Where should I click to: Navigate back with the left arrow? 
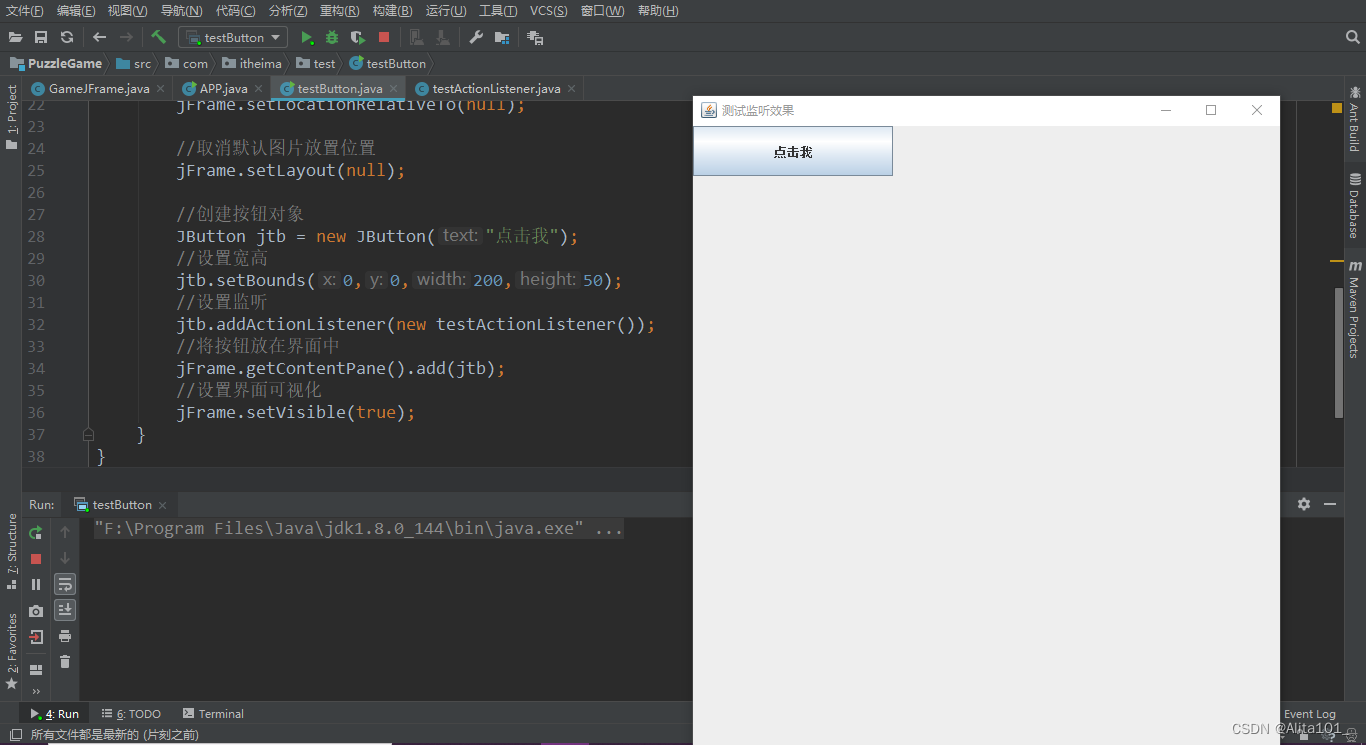tap(99, 37)
